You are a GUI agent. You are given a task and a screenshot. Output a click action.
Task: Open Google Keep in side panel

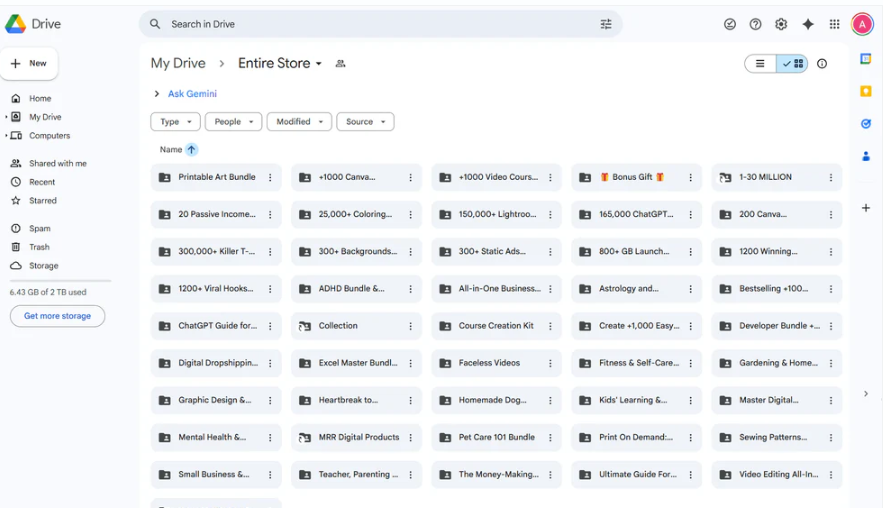pyautogui.click(x=866, y=91)
